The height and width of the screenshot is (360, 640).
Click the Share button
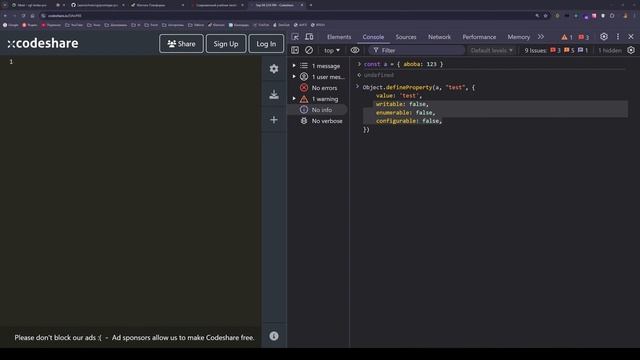(x=181, y=44)
